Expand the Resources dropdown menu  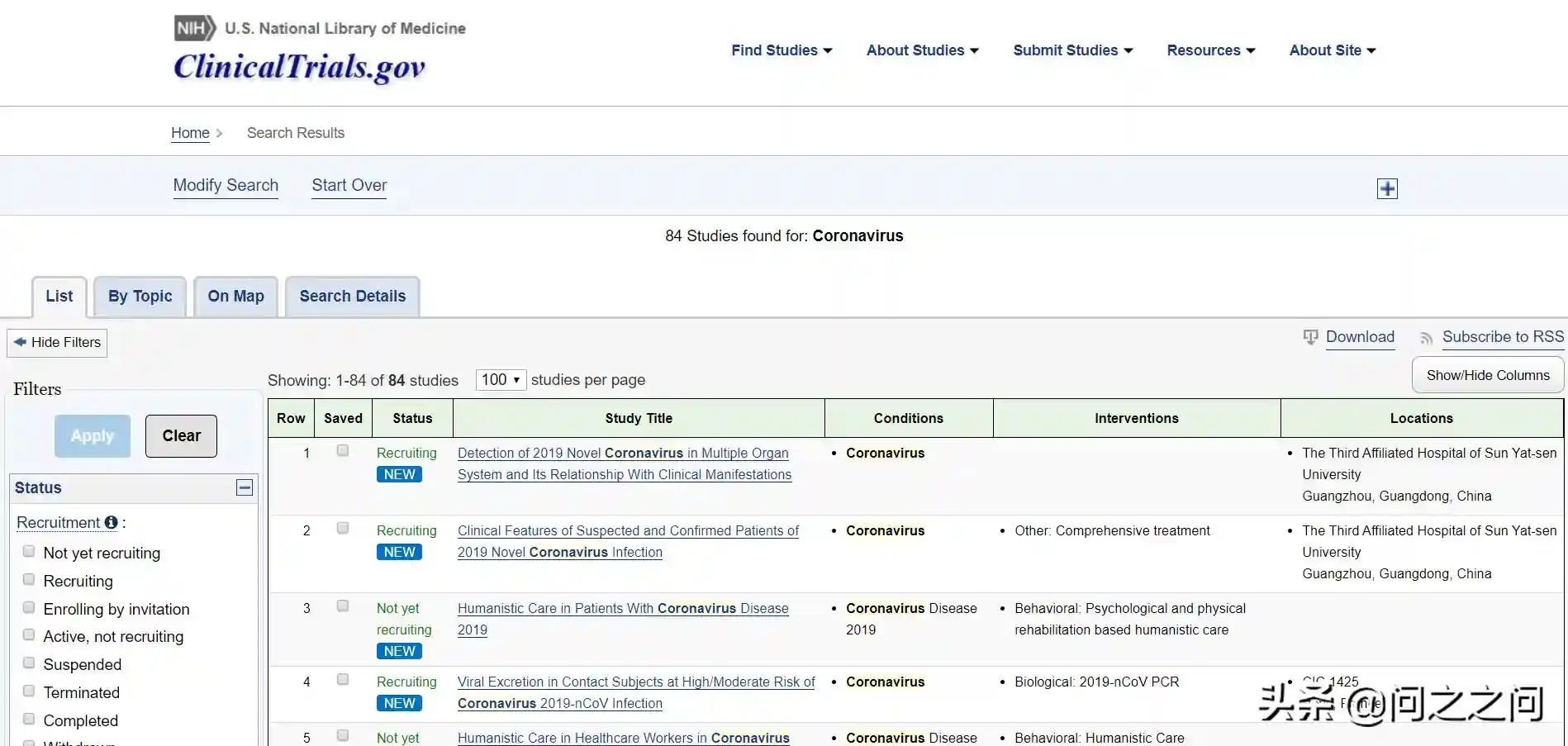pyautogui.click(x=1210, y=50)
